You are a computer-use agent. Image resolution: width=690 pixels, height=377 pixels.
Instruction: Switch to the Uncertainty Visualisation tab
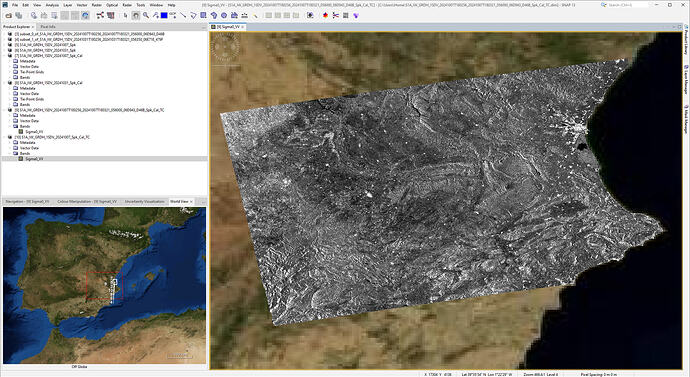[x=144, y=201]
